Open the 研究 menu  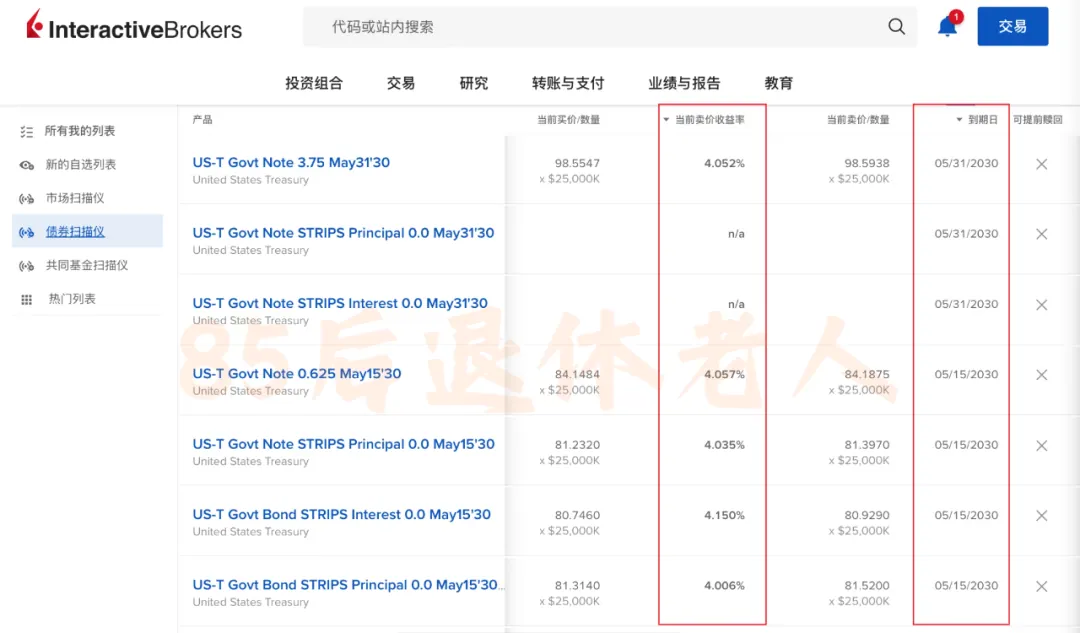(x=474, y=83)
